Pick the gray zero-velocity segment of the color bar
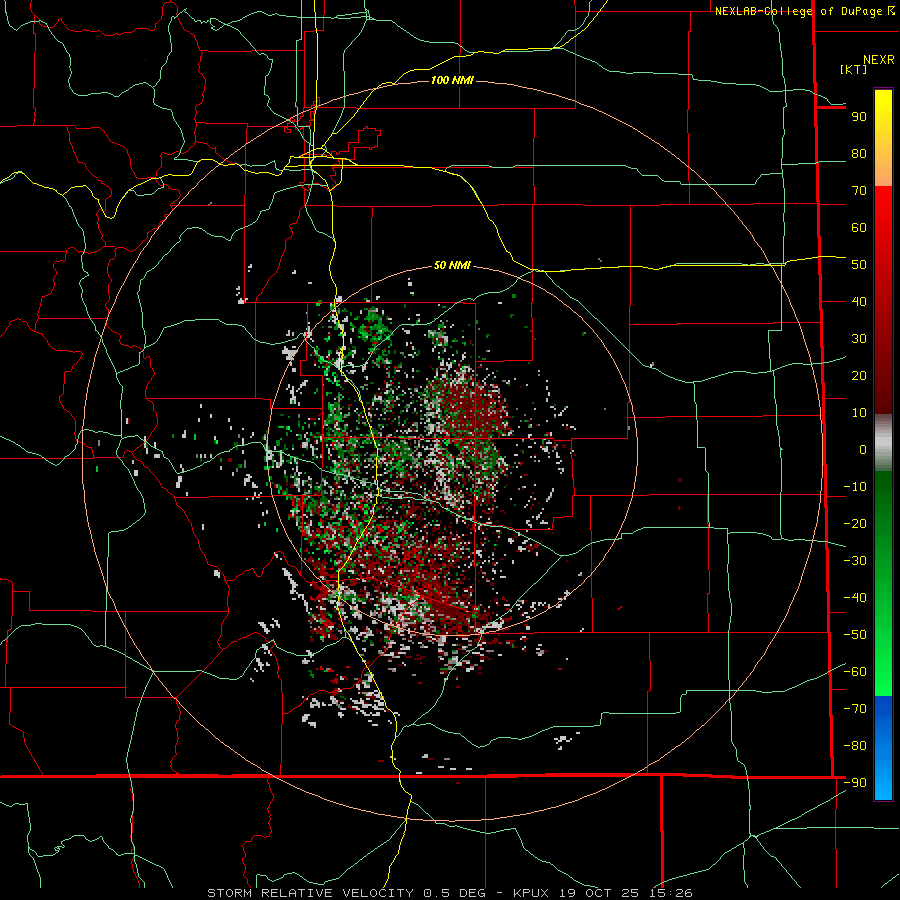This screenshot has height=900, width=900. pos(883,443)
